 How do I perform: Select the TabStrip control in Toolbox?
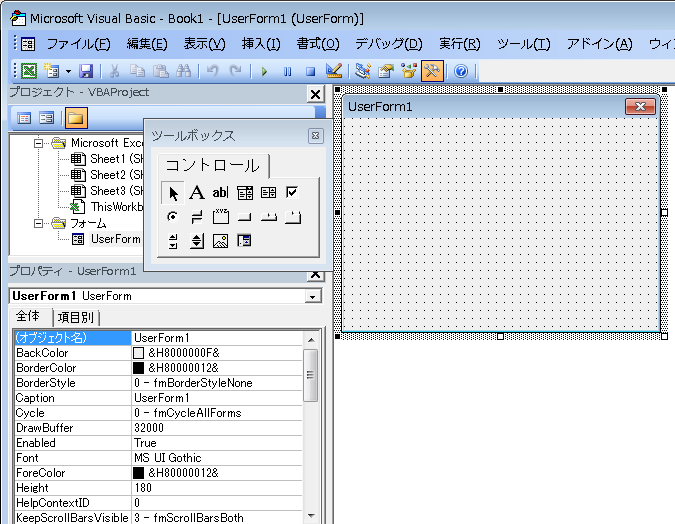(269, 217)
